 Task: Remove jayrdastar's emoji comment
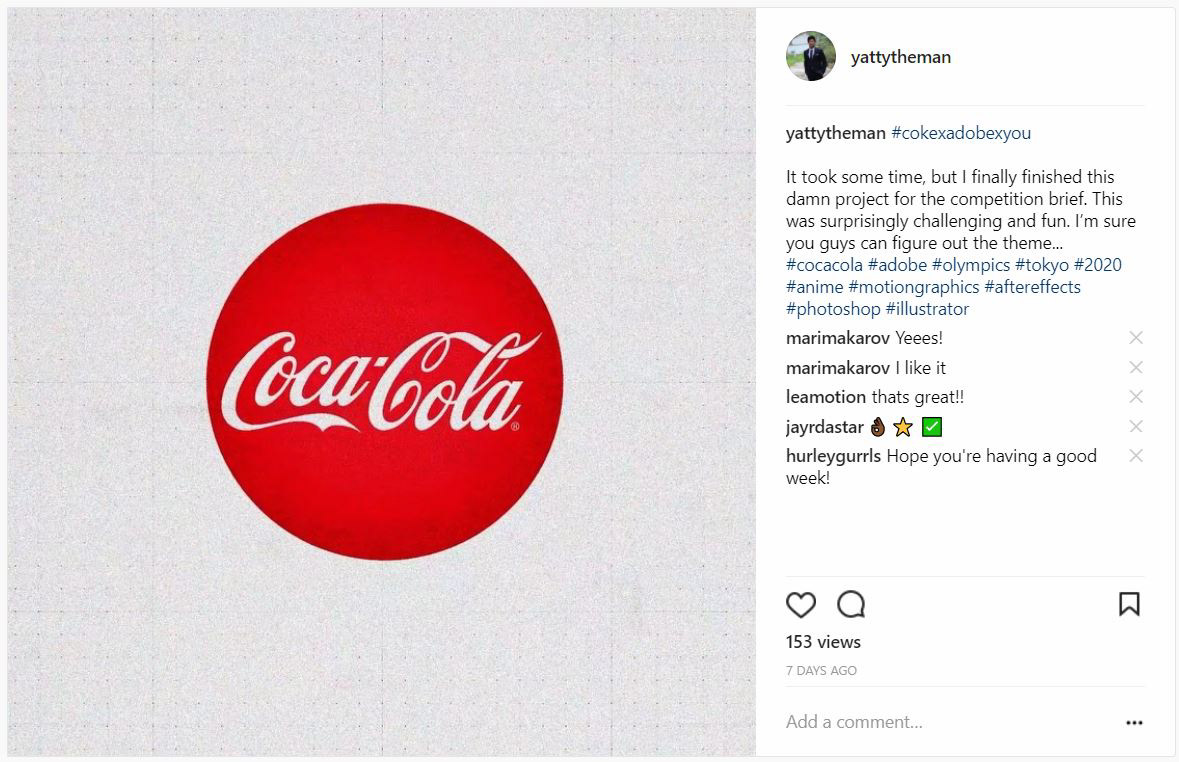1135,427
